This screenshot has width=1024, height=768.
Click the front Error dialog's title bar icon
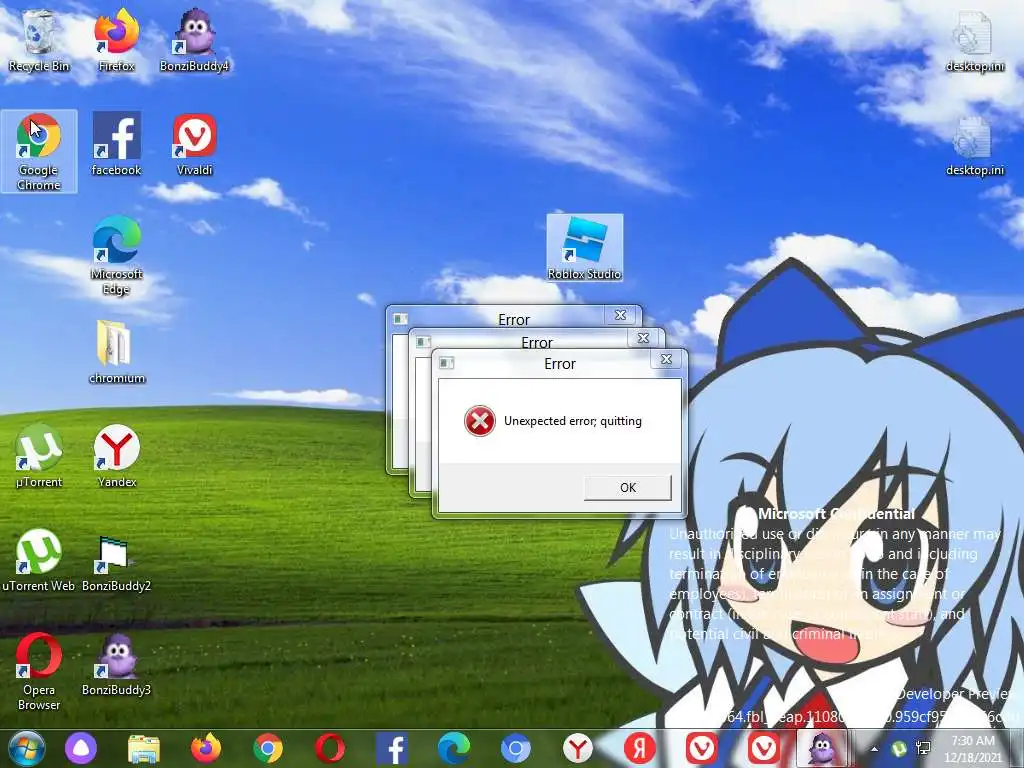(x=447, y=363)
